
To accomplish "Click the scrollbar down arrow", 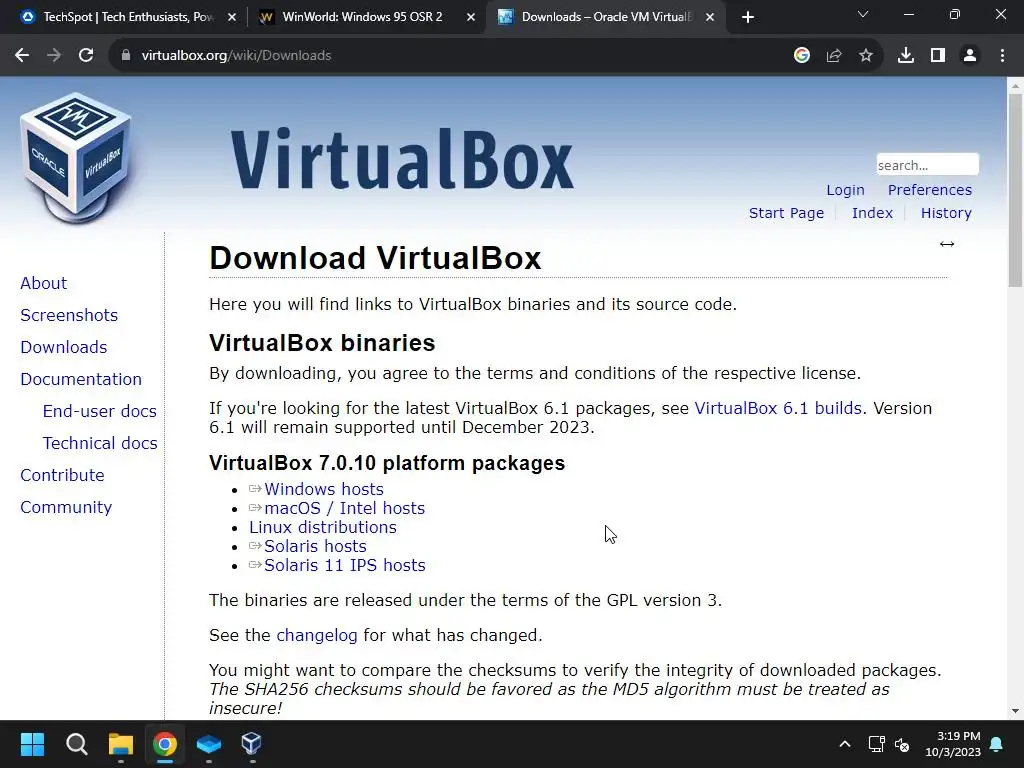I will pyautogui.click(x=1015, y=711).
